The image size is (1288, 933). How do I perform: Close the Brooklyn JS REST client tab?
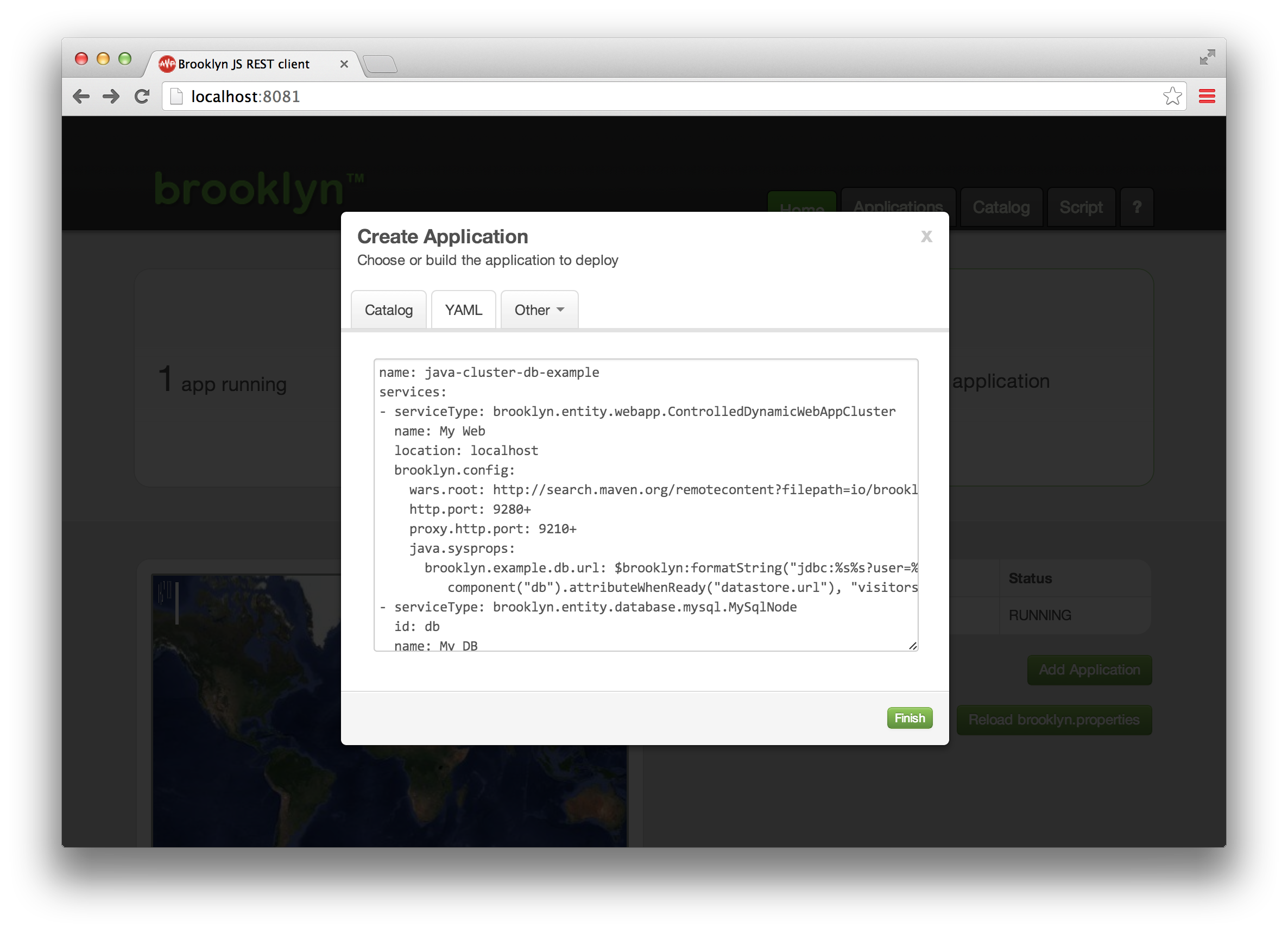(x=344, y=64)
